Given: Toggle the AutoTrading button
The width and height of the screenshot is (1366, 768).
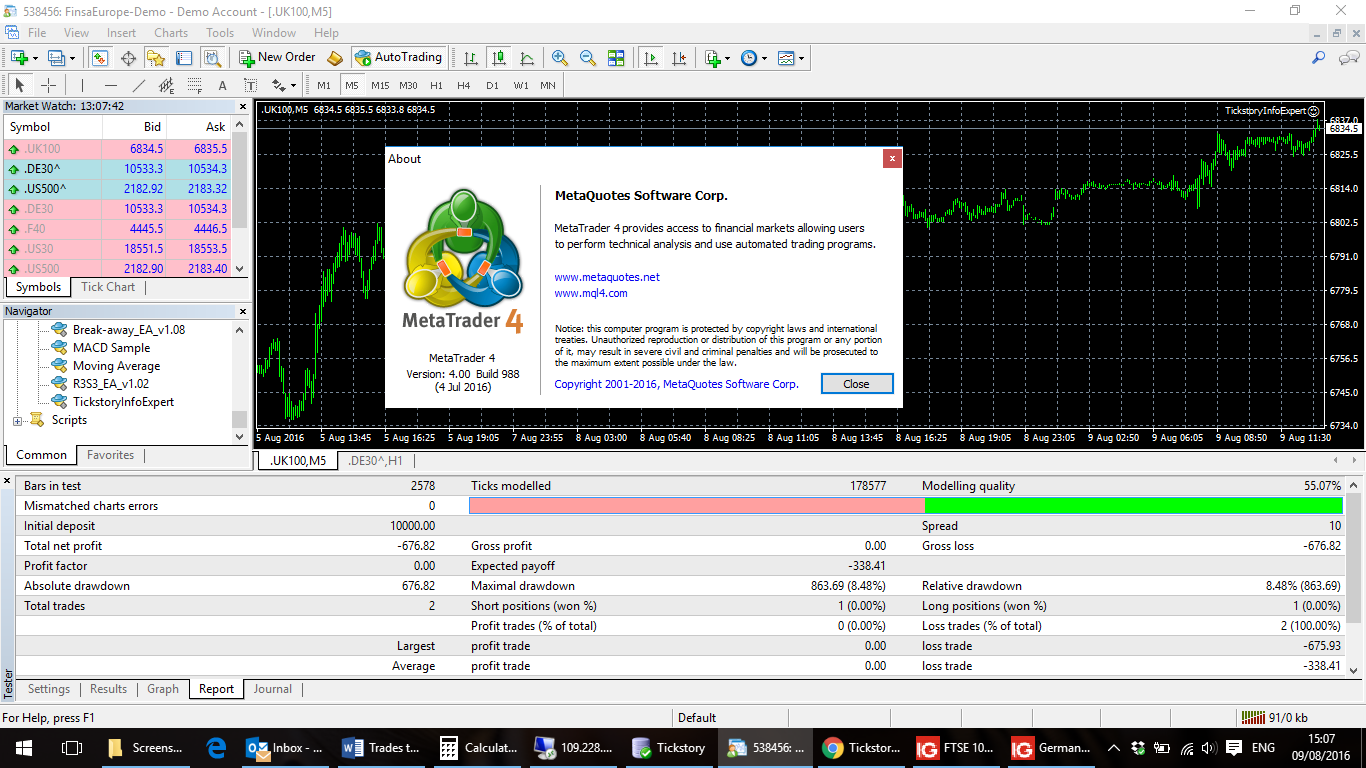Looking at the screenshot, I should (x=398, y=58).
